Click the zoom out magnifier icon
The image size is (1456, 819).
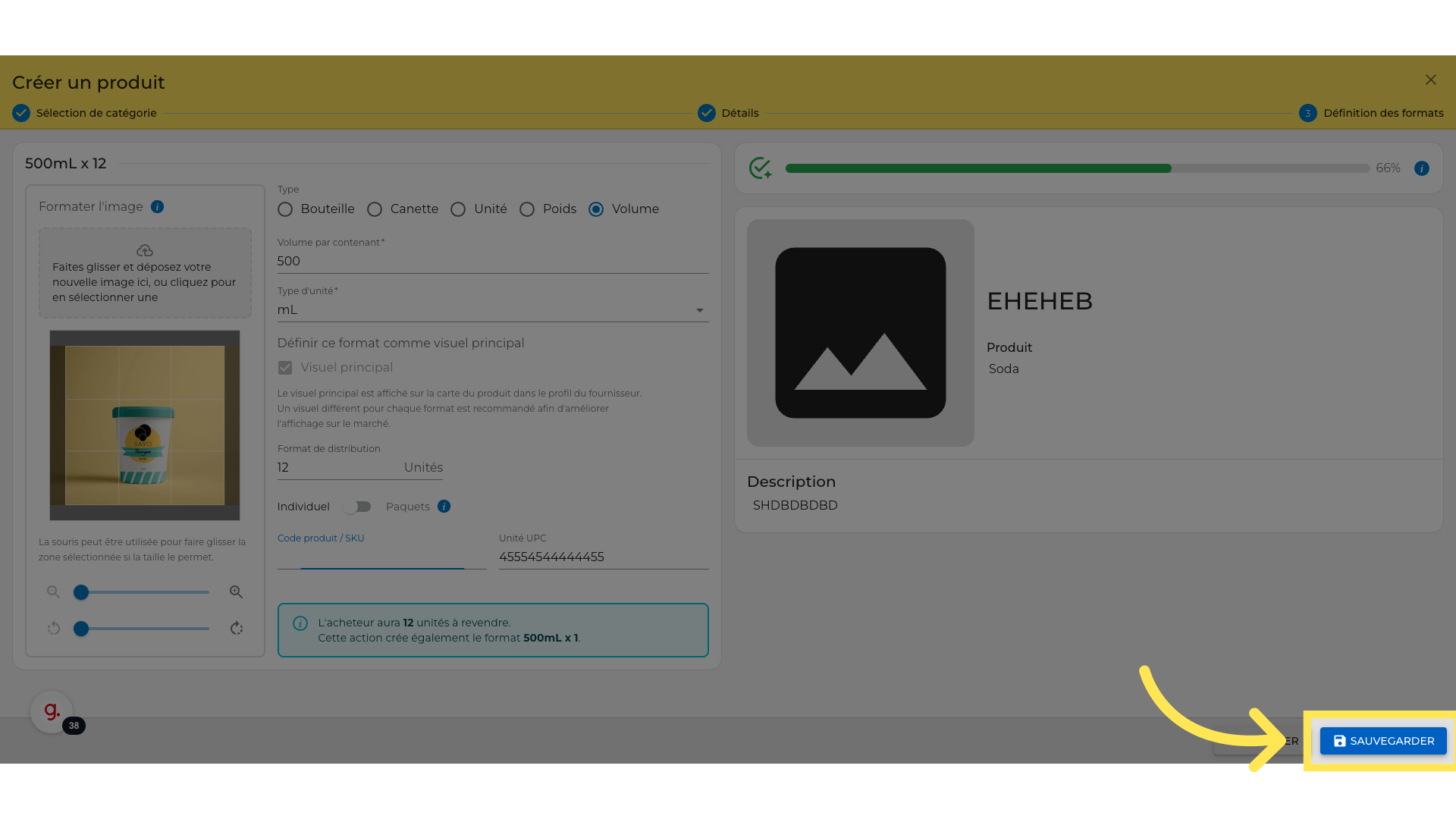[x=53, y=591]
